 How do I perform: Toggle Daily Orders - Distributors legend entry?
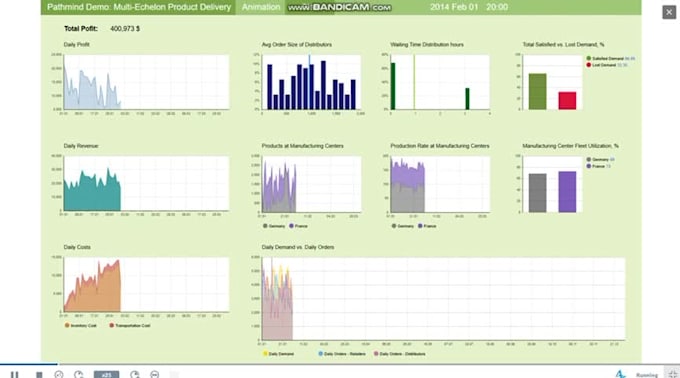point(399,354)
